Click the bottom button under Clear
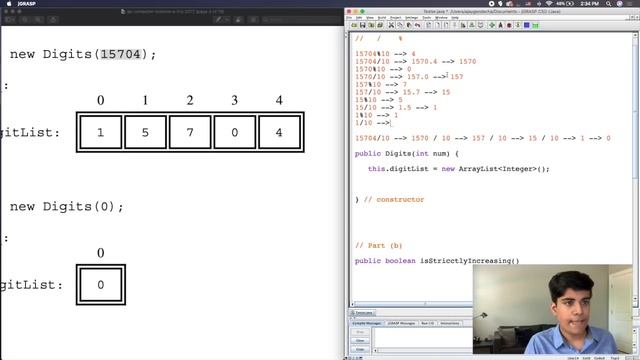This screenshot has width=640, height=360. click(360, 349)
